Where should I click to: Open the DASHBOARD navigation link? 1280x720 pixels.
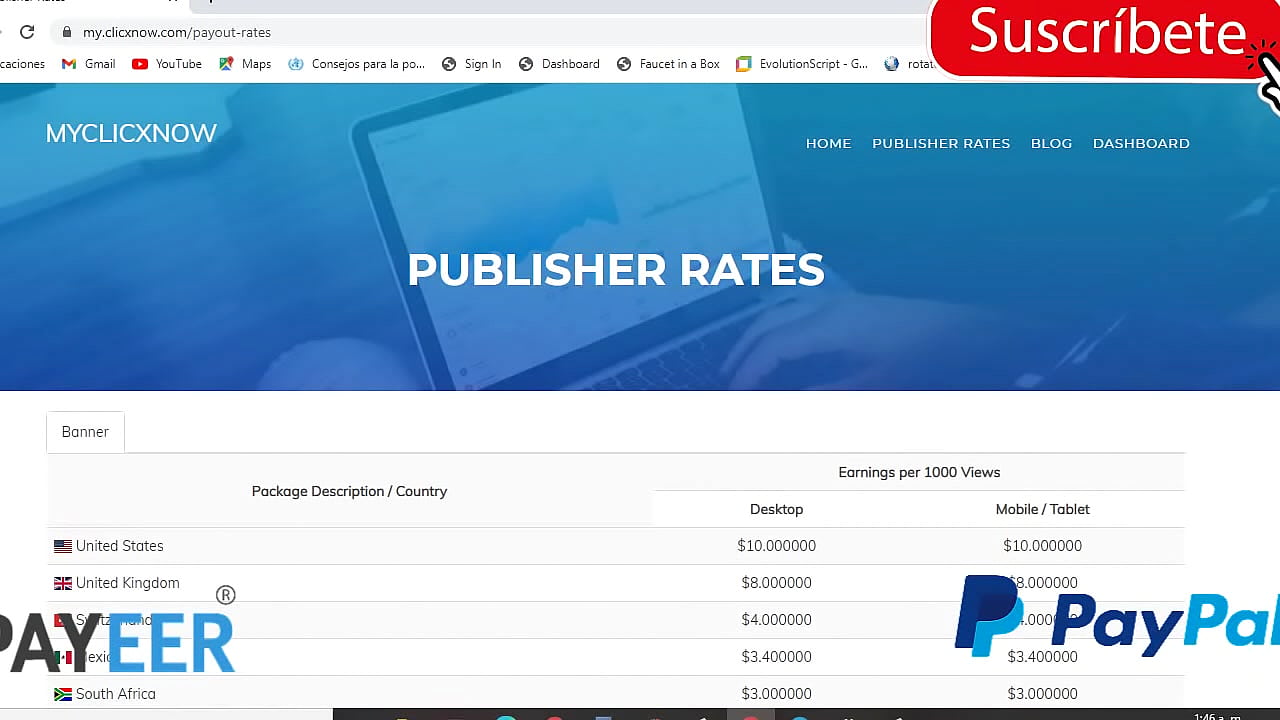point(1141,143)
